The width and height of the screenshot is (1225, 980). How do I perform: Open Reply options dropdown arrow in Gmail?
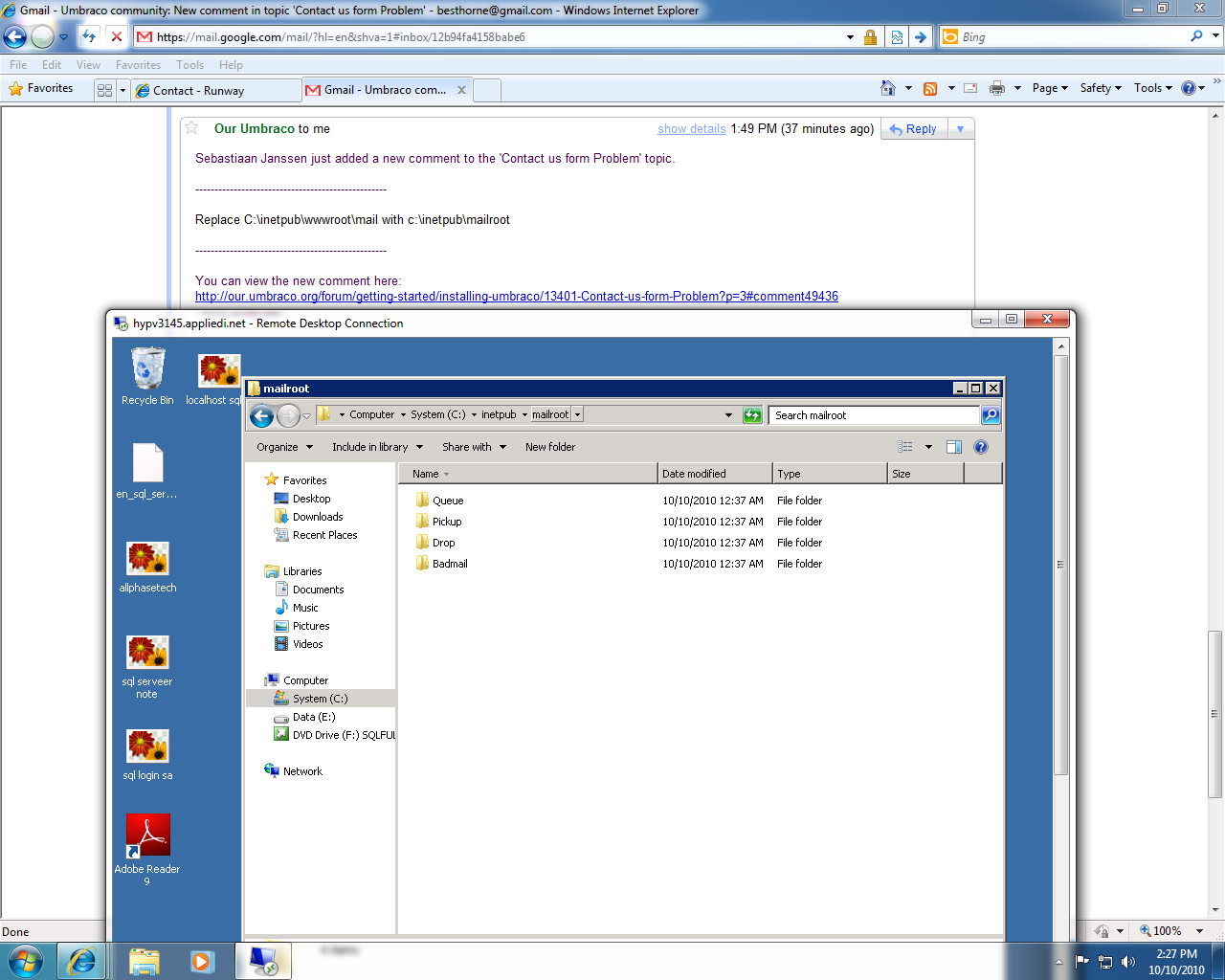coord(960,129)
